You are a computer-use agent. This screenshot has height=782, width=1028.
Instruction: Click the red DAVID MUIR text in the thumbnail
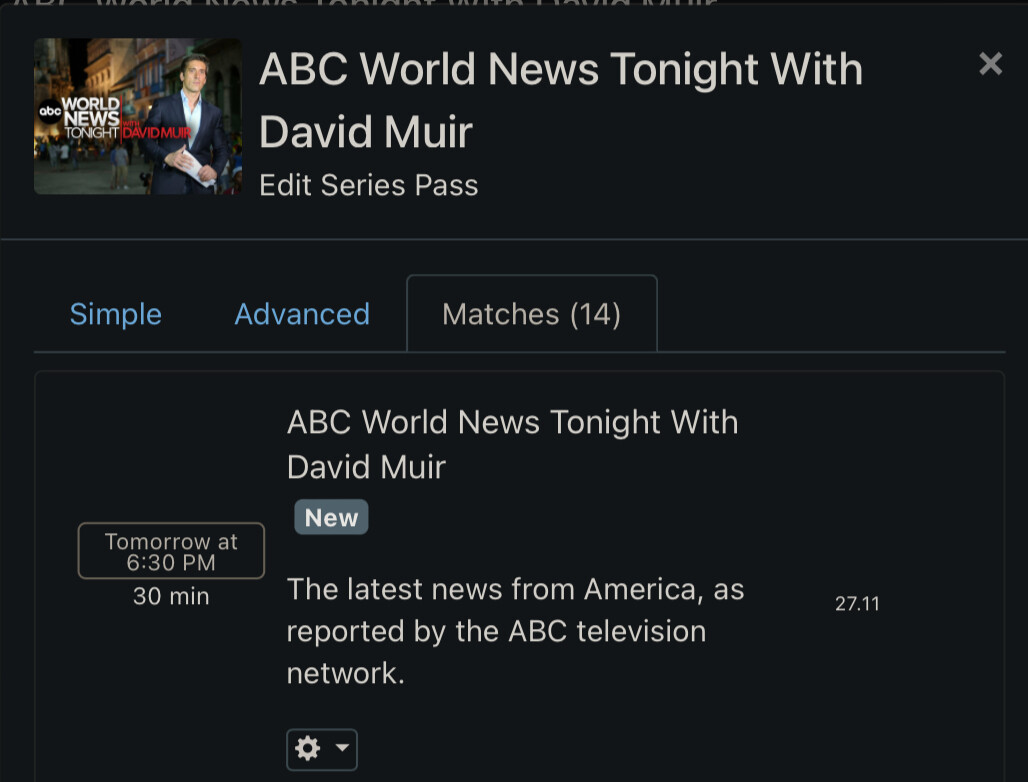coord(157,133)
